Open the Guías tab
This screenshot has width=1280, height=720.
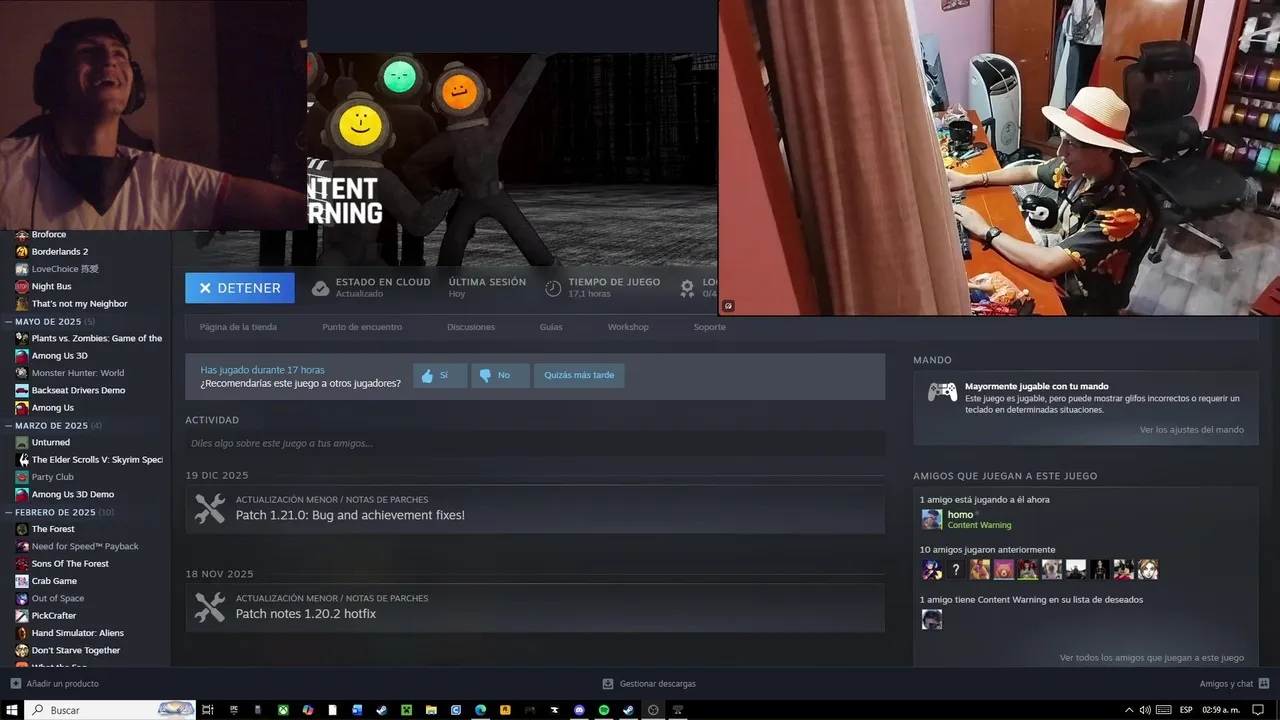tap(551, 327)
